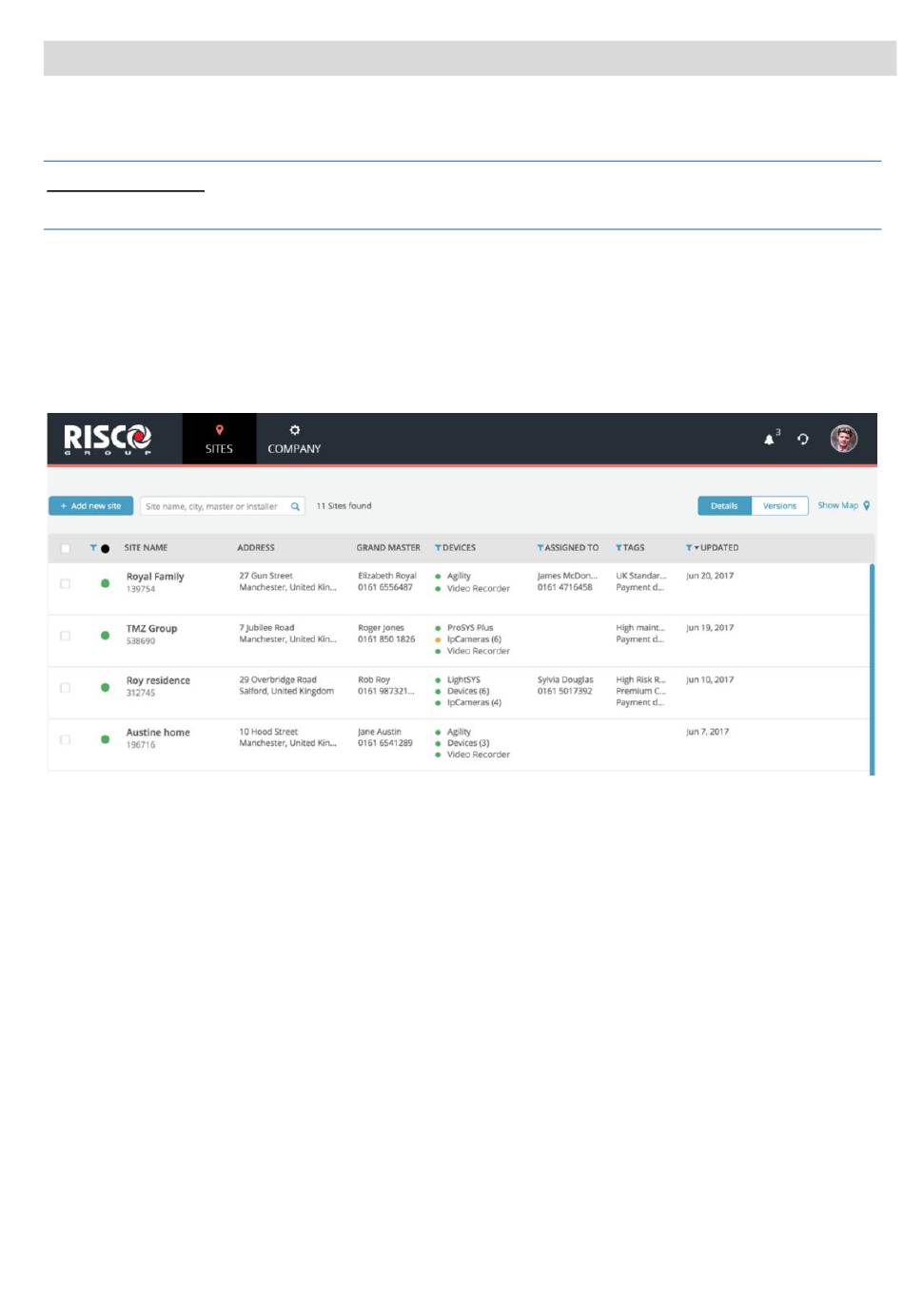Filter by Updated column funnel
Screen dimensions: 904x1316
689,547
